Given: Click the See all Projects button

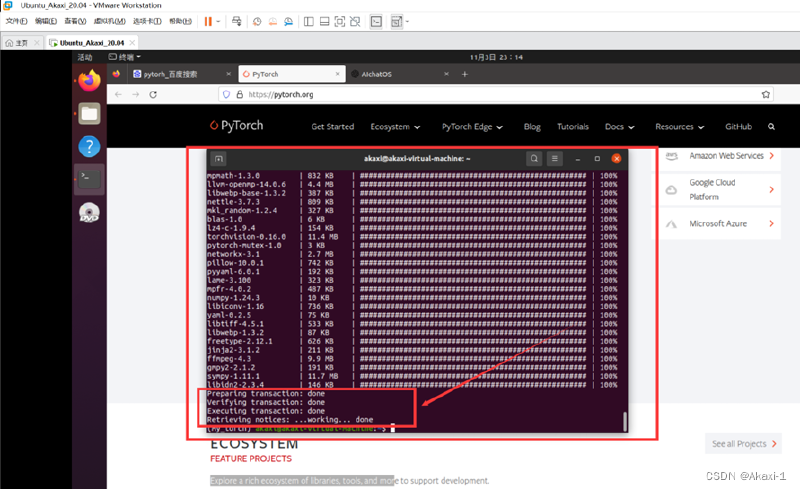Looking at the screenshot, I should (743, 444).
